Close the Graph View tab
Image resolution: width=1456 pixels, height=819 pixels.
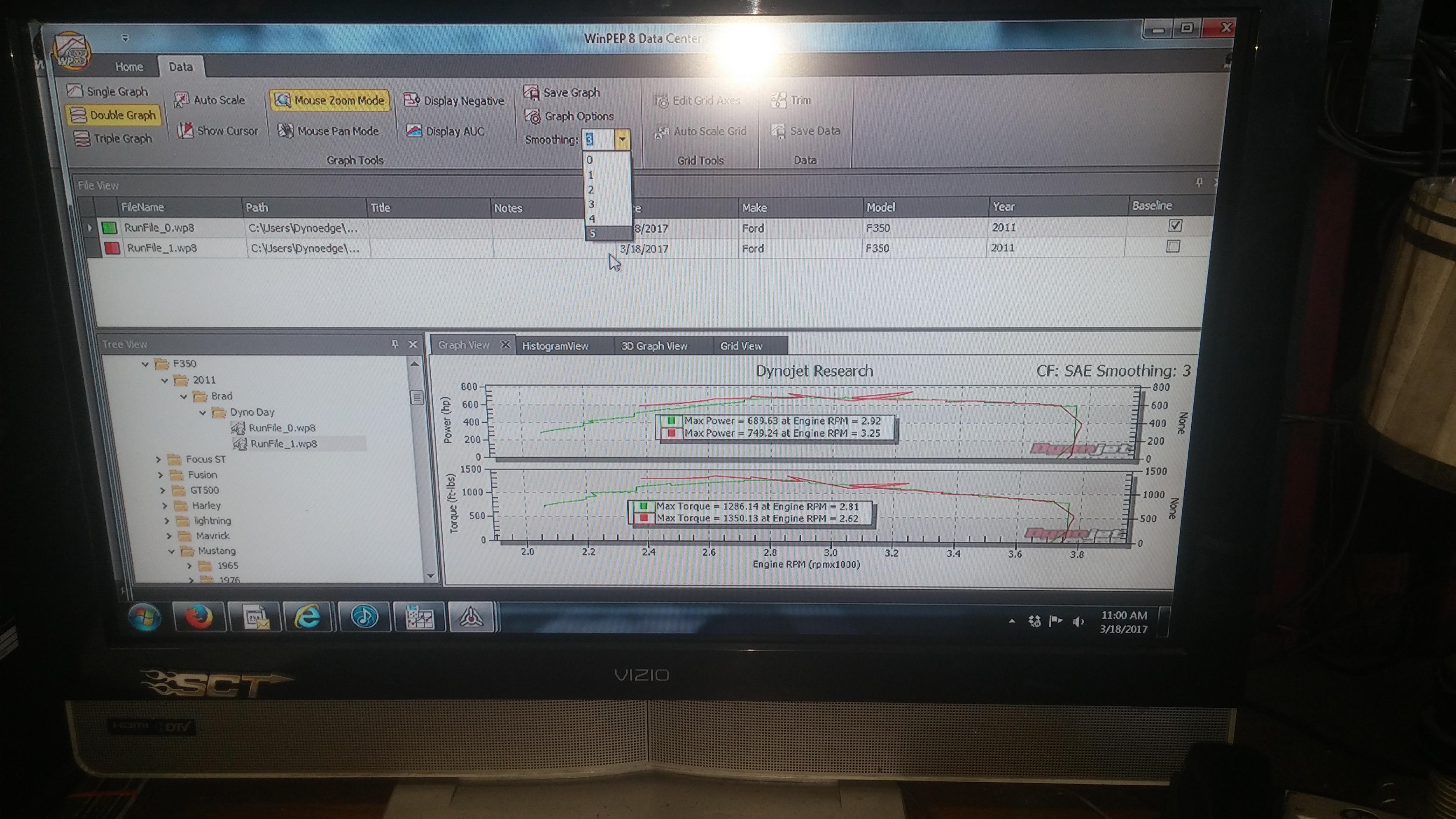click(505, 344)
